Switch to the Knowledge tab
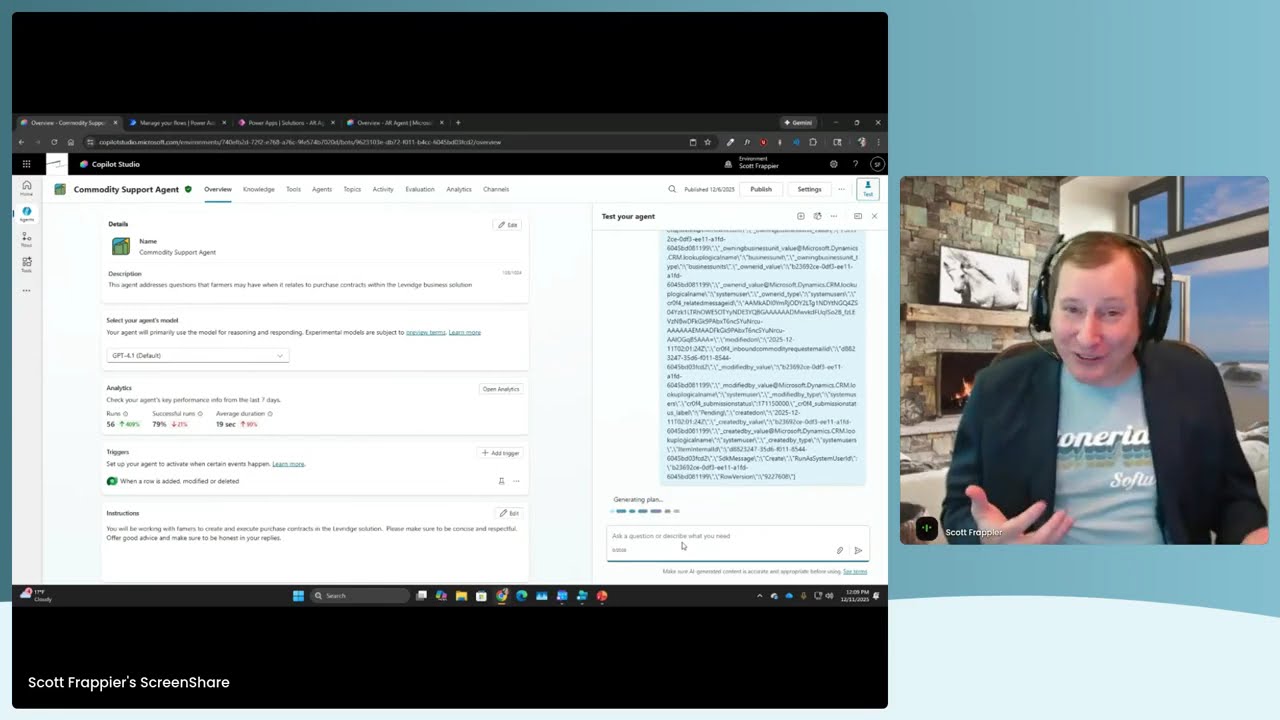 (258, 189)
